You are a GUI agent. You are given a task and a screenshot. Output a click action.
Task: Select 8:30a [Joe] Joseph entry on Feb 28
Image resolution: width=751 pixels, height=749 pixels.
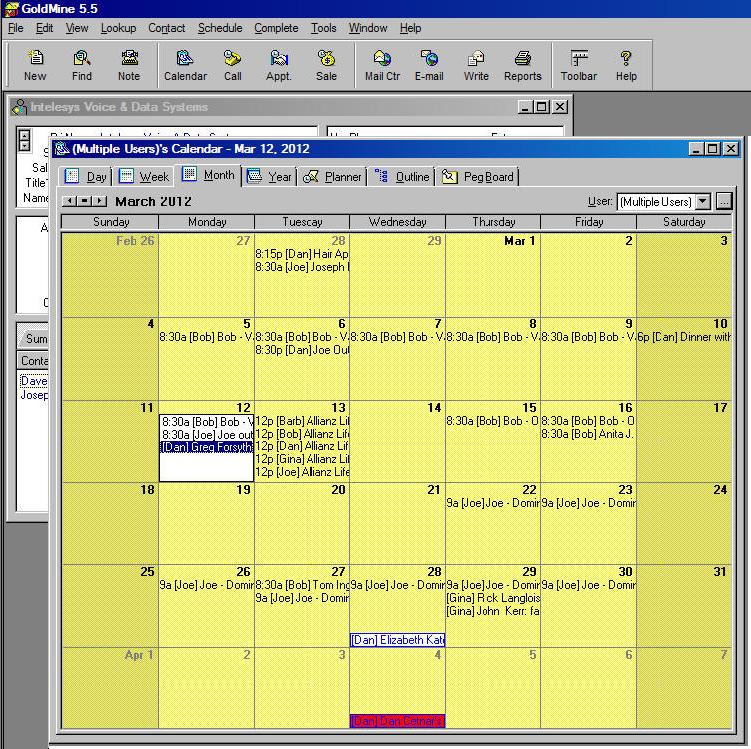(302, 267)
